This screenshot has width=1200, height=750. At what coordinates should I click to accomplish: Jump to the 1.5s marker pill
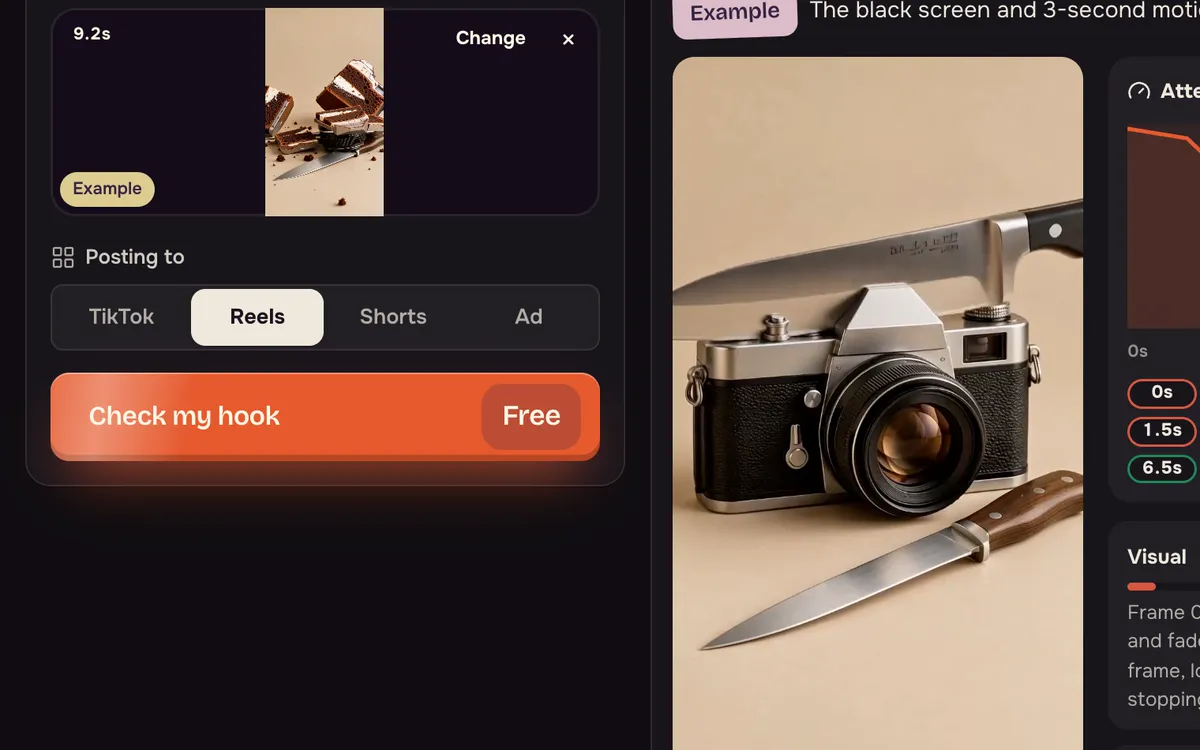[x=1162, y=431]
